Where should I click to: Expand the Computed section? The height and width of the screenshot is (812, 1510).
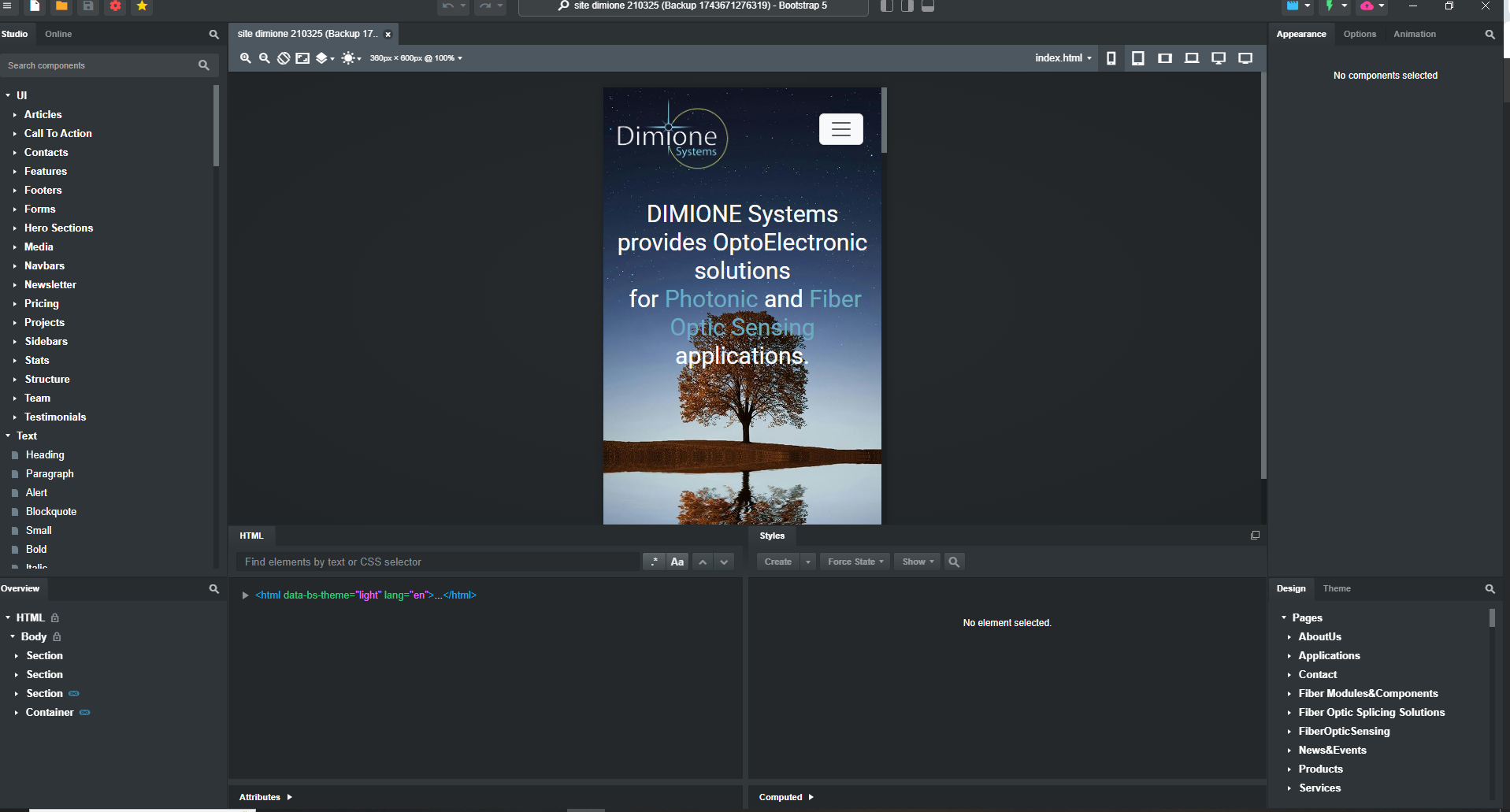point(786,797)
